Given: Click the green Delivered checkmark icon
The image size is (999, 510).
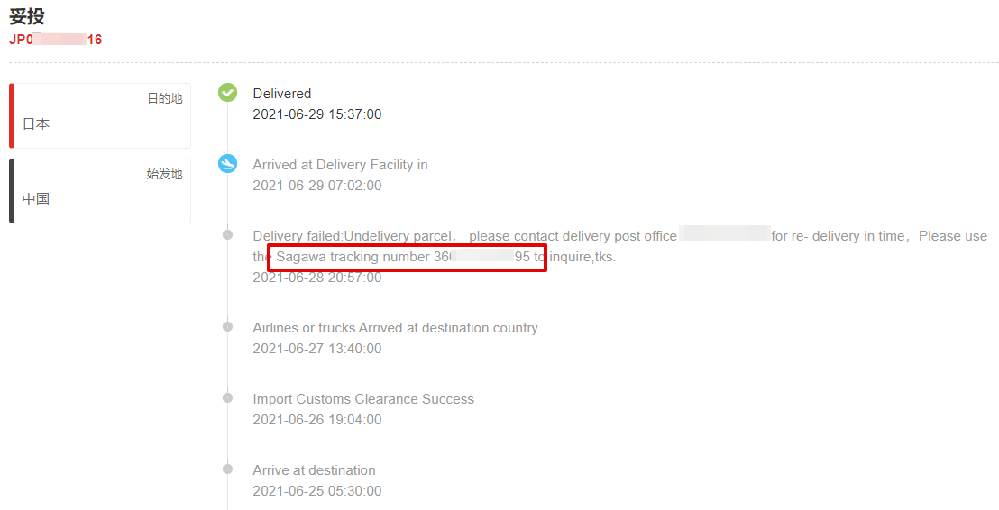Looking at the screenshot, I should (227, 92).
